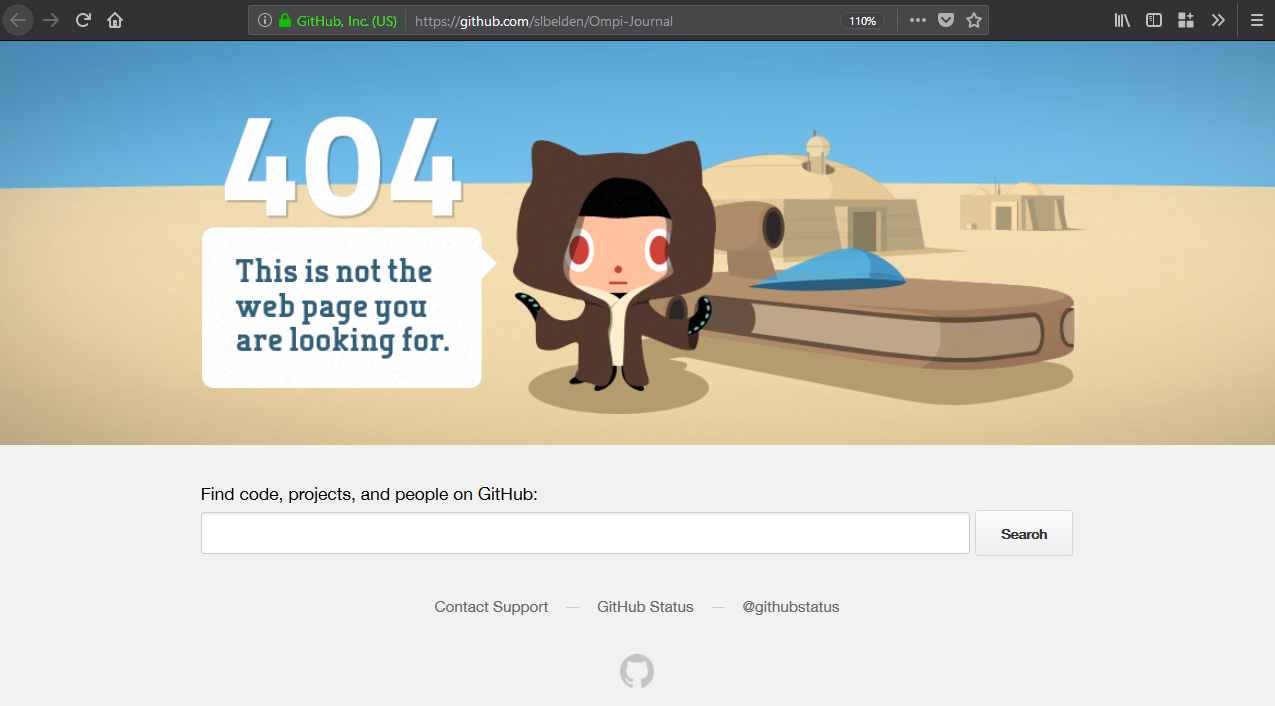Open the GitHub Status link
Image resolution: width=1275 pixels, height=706 pixels.
645,607
